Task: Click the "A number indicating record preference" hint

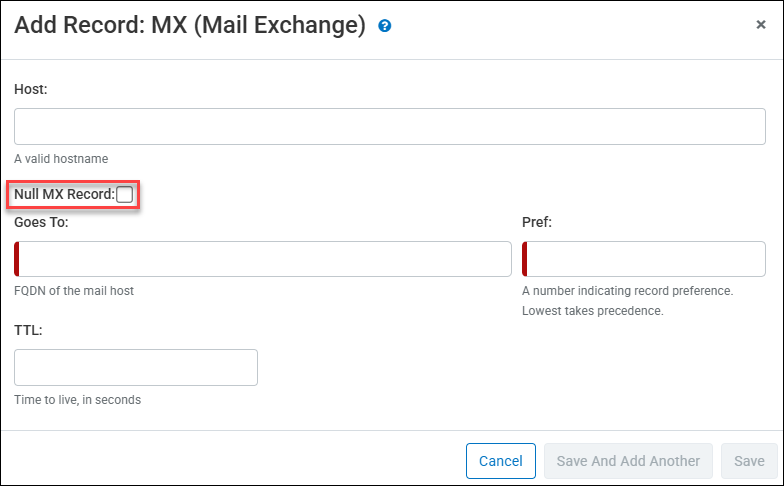Action: (x=627, y=291)
